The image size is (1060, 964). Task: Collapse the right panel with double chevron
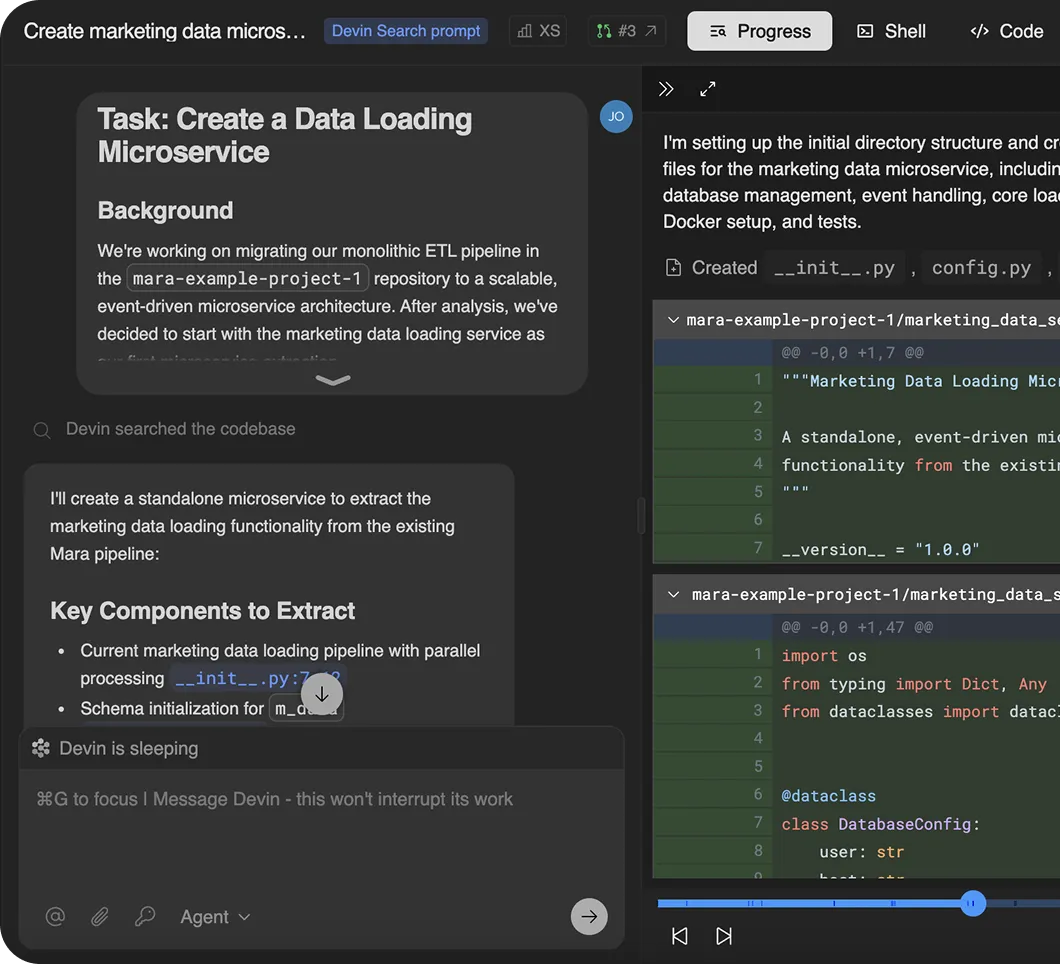click(x=666, y=89)
